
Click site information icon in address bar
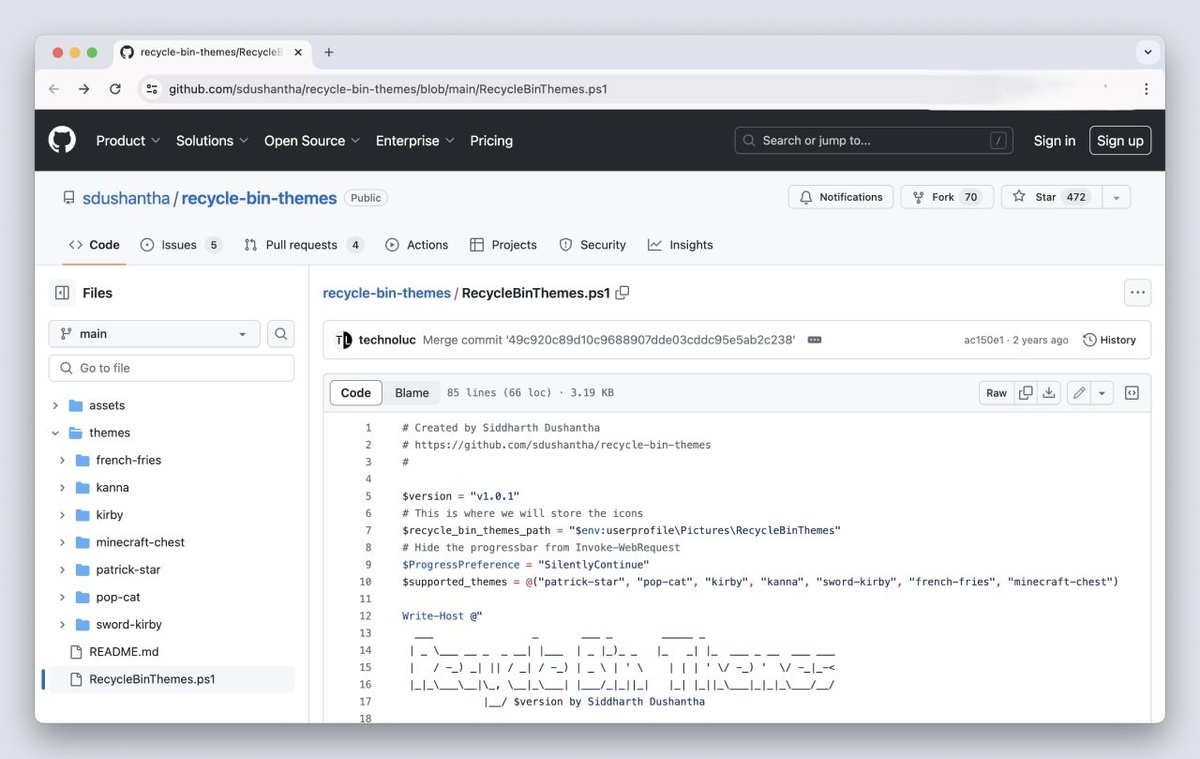tap(152, 89)
